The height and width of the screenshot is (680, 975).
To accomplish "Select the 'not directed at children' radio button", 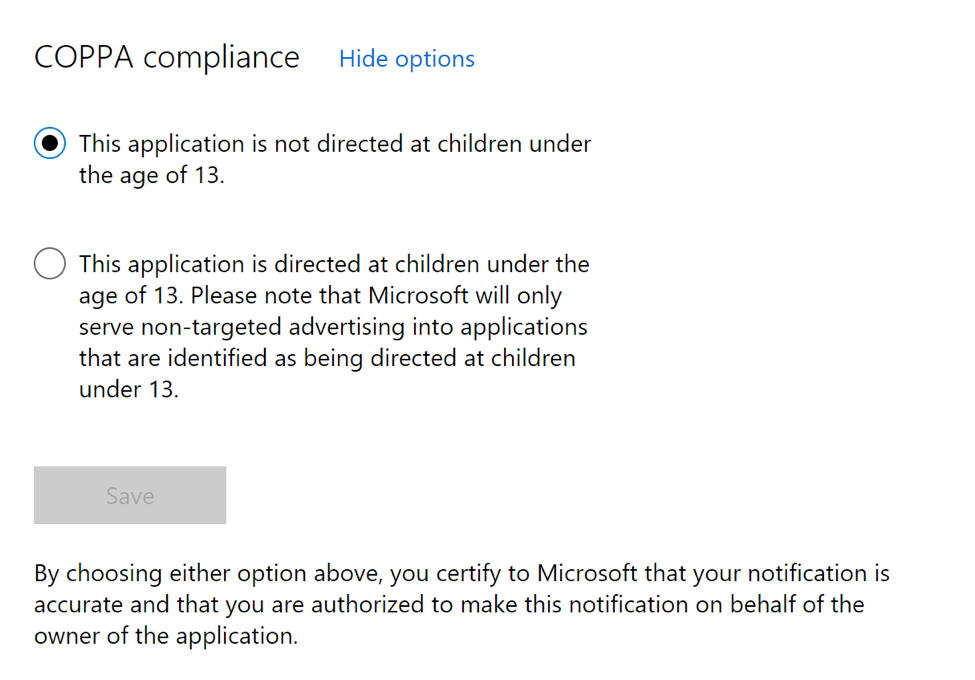I will (50, 143).
